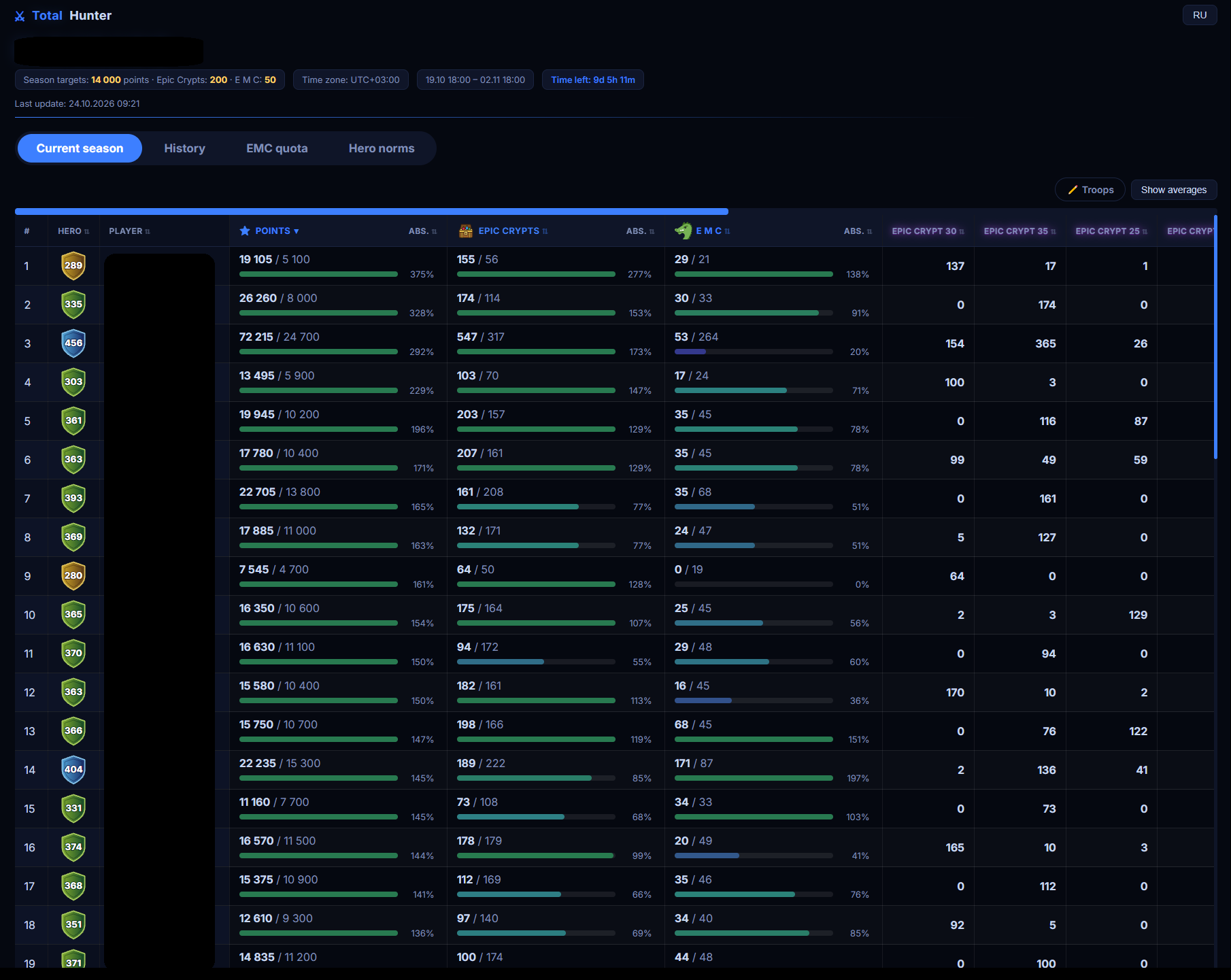This screenshot has width=1231, height=980.
Task: Click the green hero badge 393
Action: [73, 498]
